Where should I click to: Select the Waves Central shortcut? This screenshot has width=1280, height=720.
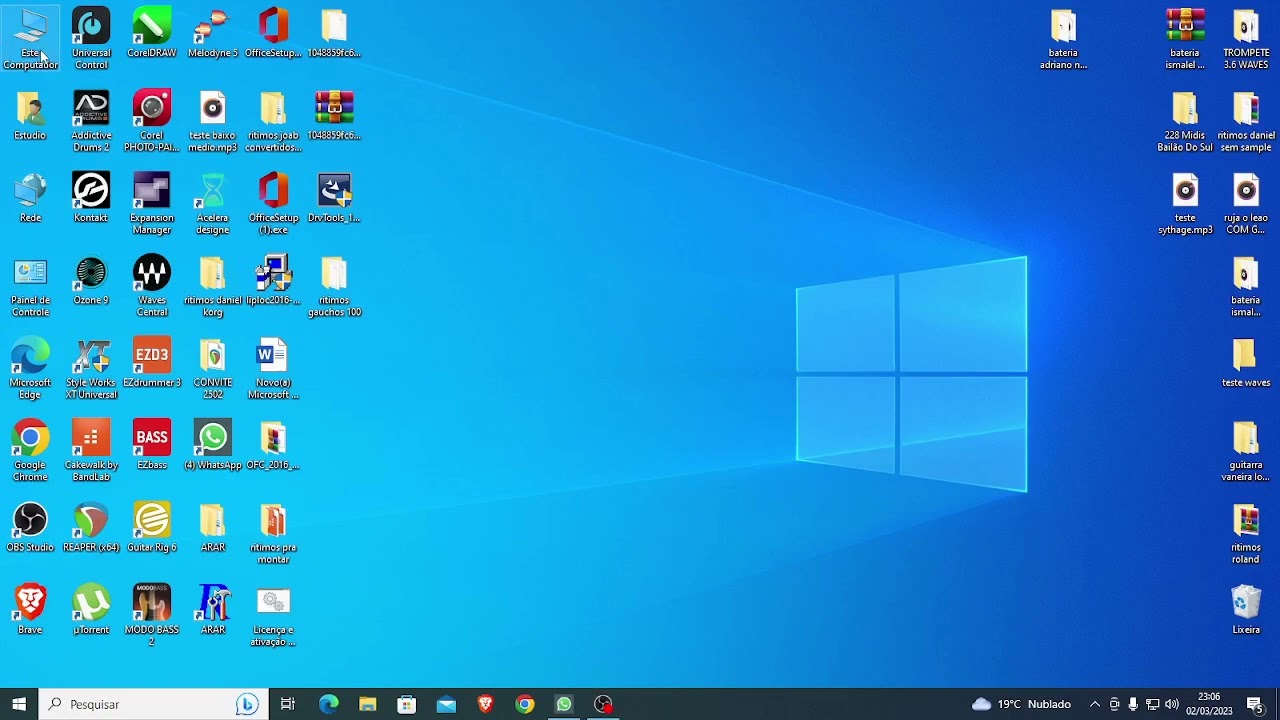click(152, 287)
